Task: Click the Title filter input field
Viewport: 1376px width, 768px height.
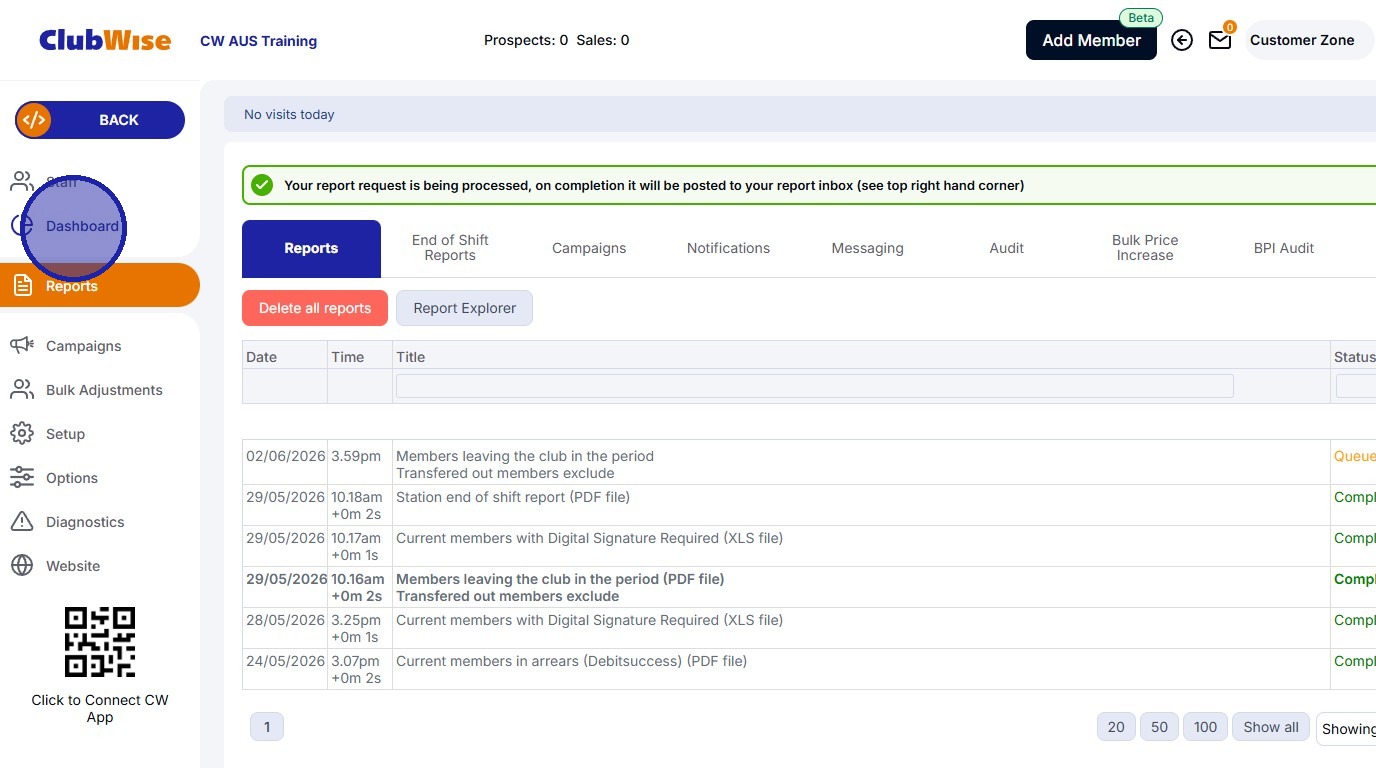Action: click(815, 386)
